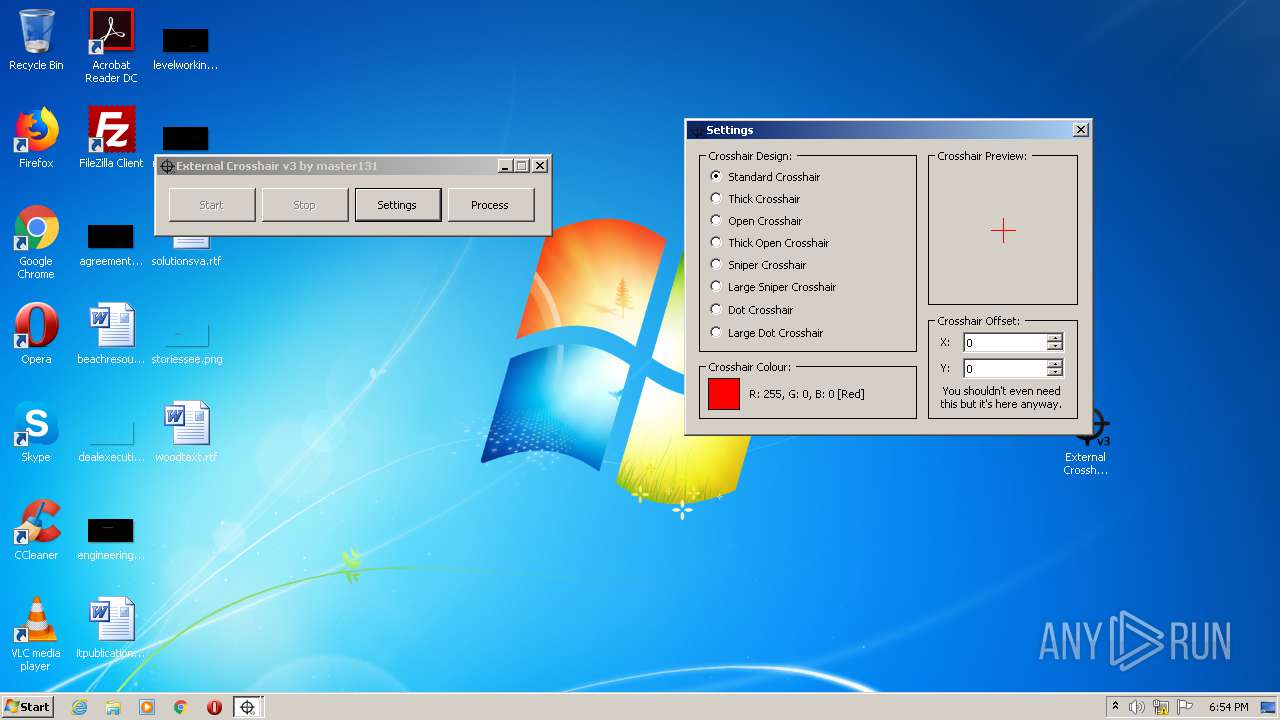Select the CCleaner desktop icon
This screenshot has height=720, width=1280.
[36, 530]
